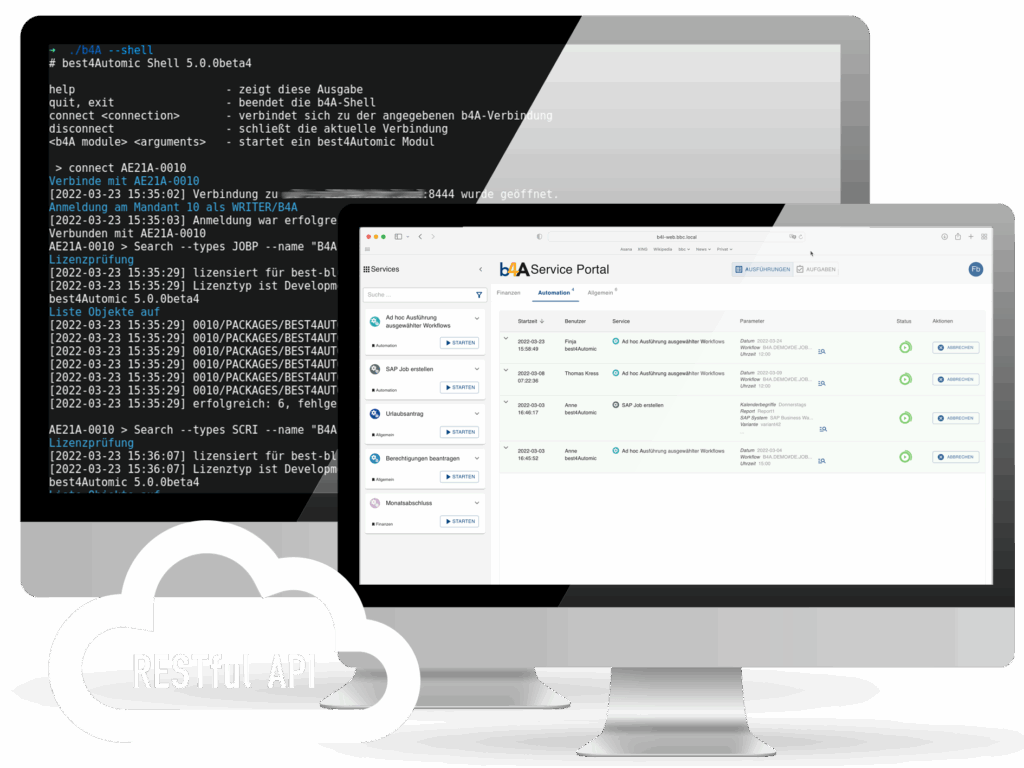Click the SAP Job erstellen card icon
1024x768 pixels.
[375, 369]
